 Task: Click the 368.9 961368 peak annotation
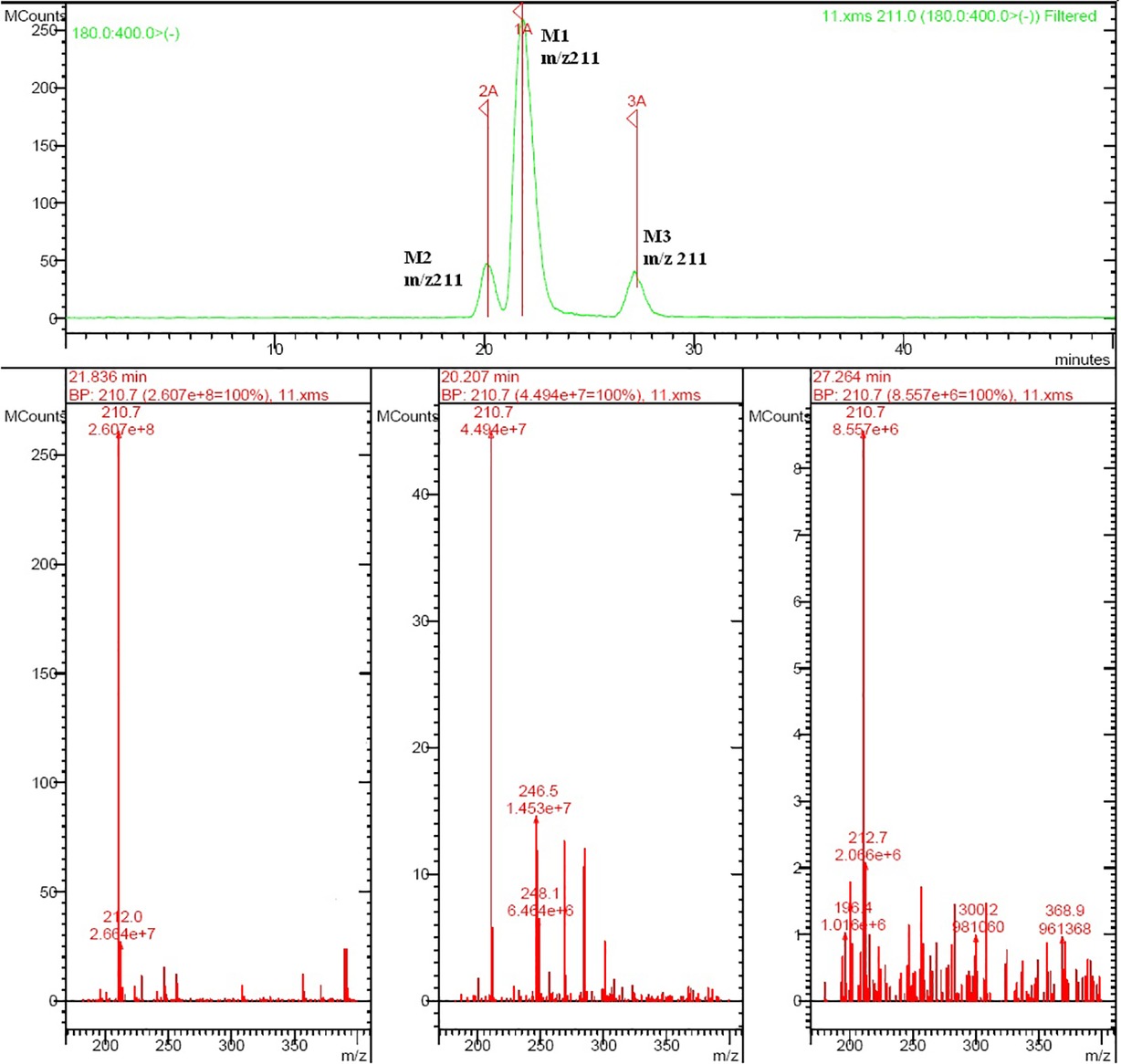[x=1064, y=920]
